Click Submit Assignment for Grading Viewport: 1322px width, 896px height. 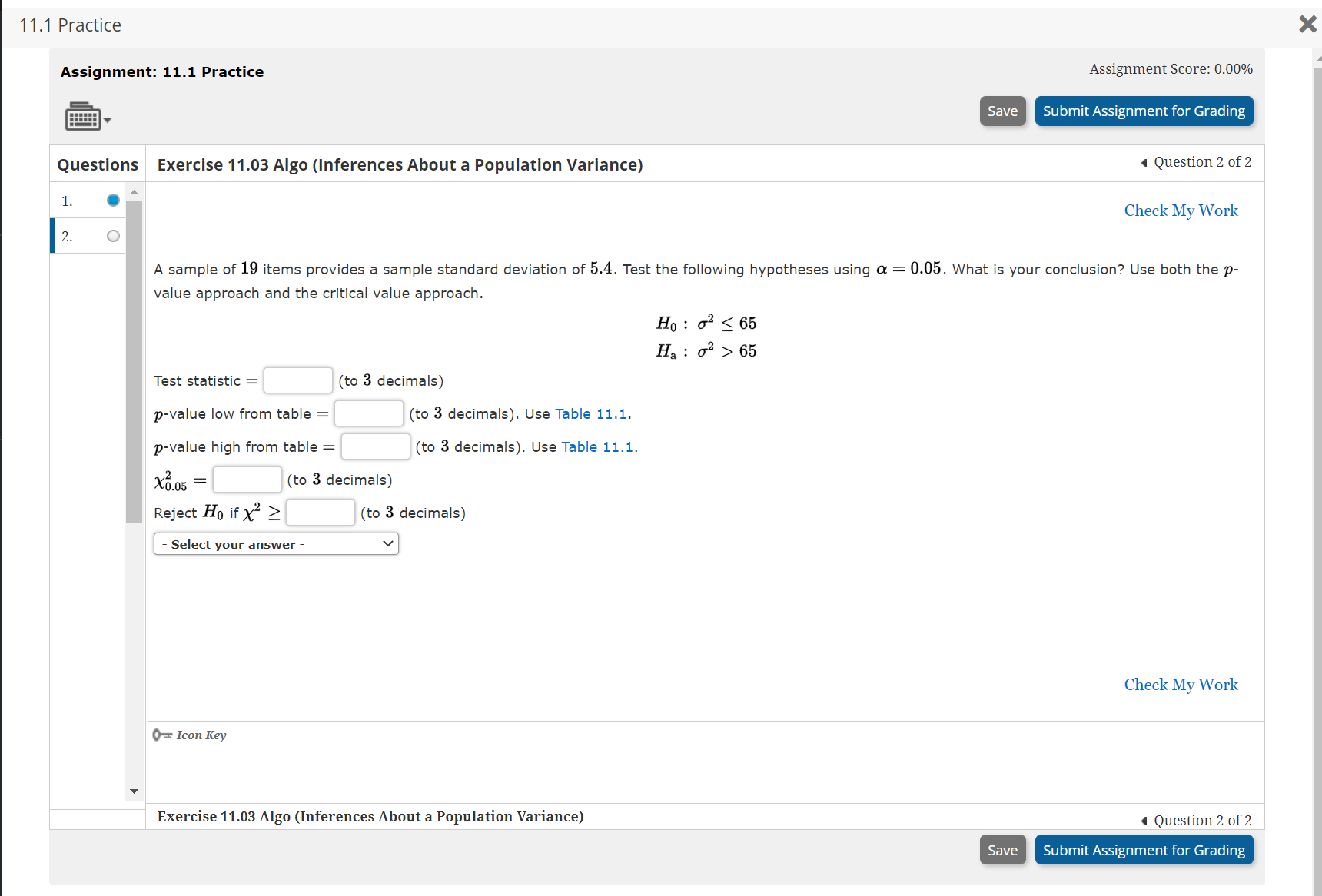click(x=1143, y=111)
